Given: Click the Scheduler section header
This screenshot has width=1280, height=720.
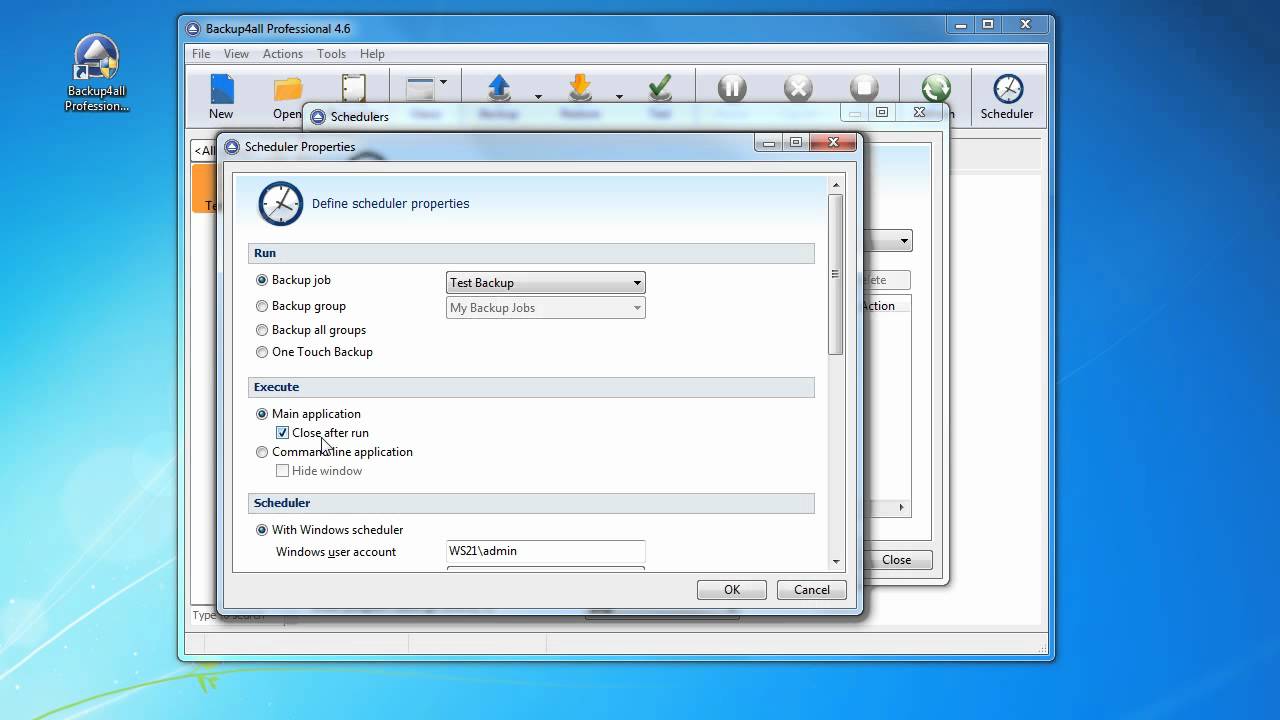Looking at the screenshot, I should click(x=531, y=504).
